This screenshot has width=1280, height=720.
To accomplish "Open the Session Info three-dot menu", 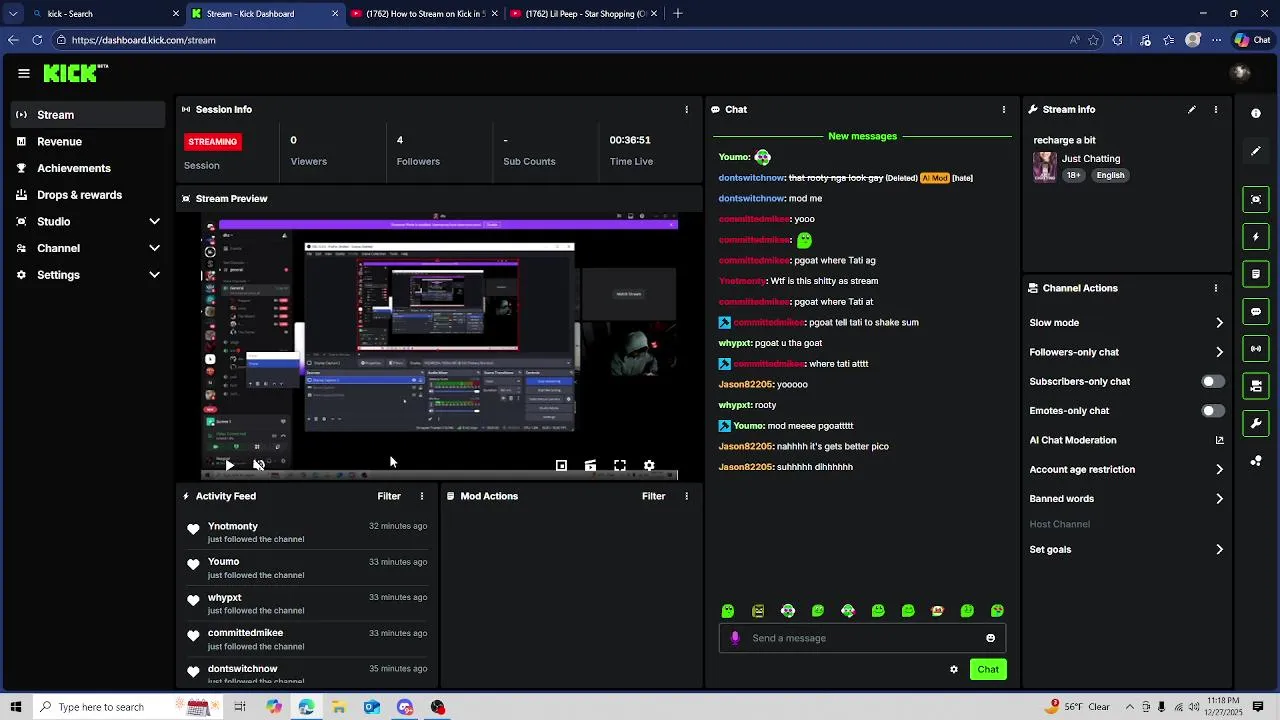I will pyautogui.click(x=686, y=109).
